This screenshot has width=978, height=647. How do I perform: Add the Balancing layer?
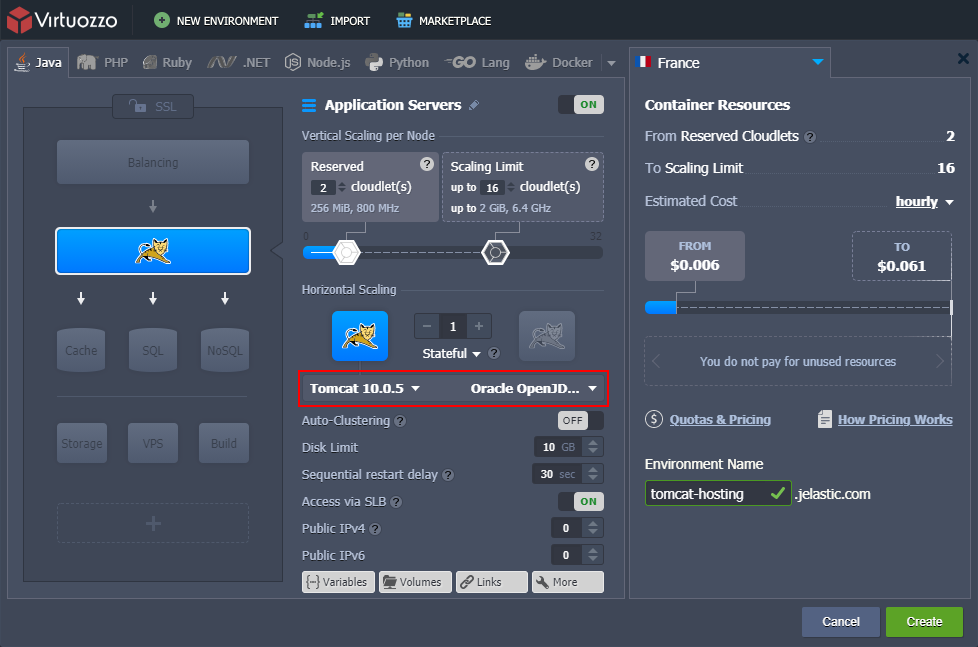(x=153, y=162)
